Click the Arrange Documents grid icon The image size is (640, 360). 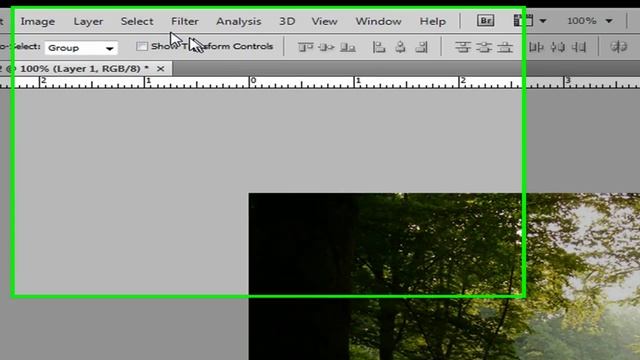(523, 20)
